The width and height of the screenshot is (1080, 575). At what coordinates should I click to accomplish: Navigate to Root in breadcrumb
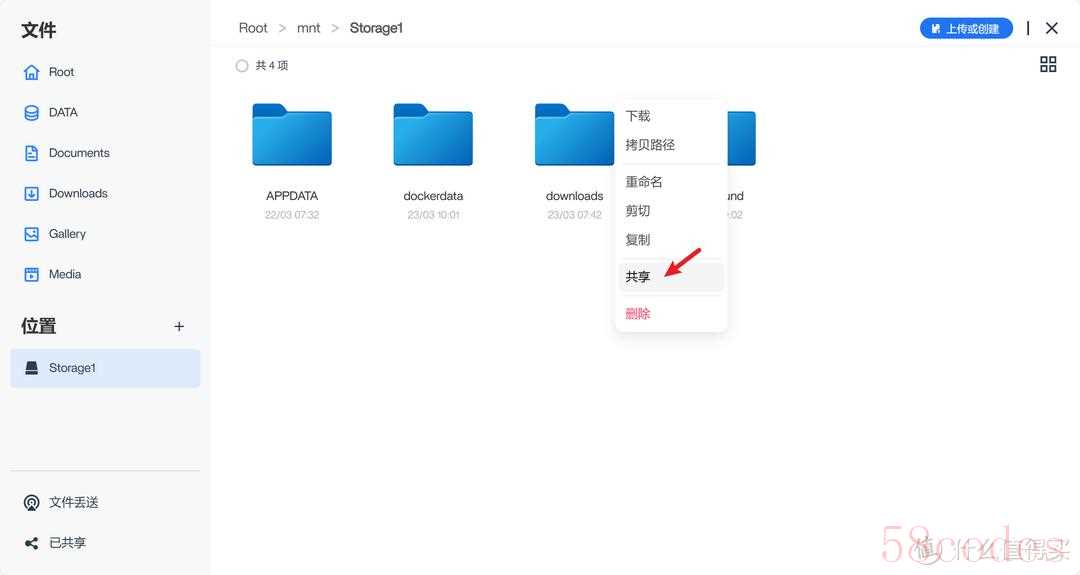click(253, 28)
